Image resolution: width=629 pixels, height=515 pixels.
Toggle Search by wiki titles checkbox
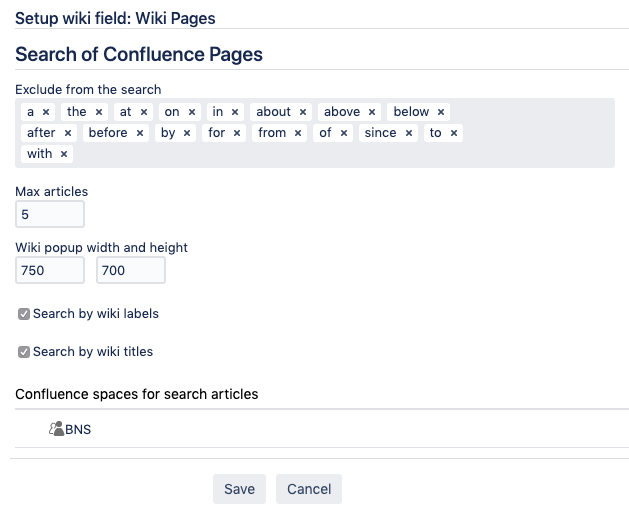click(24, 352)
